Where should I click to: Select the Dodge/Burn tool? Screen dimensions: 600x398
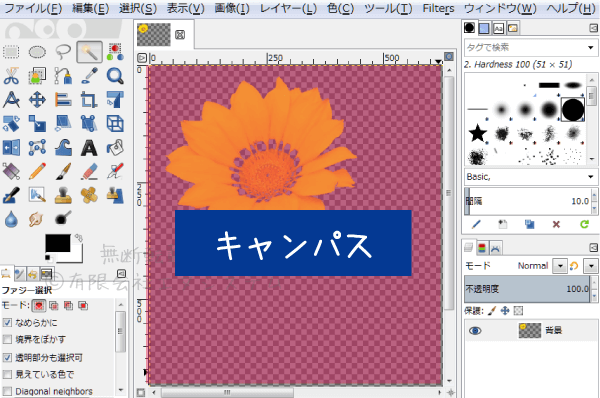pyautogui.click(x=63, y=219)
